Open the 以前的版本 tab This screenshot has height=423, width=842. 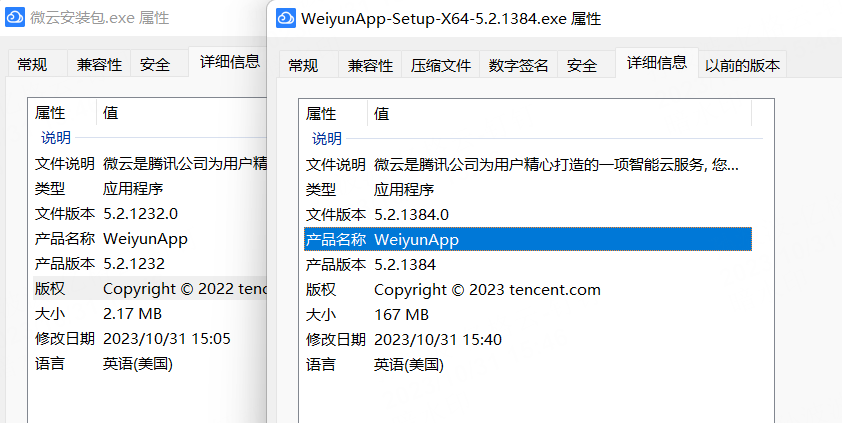point(742,66)
